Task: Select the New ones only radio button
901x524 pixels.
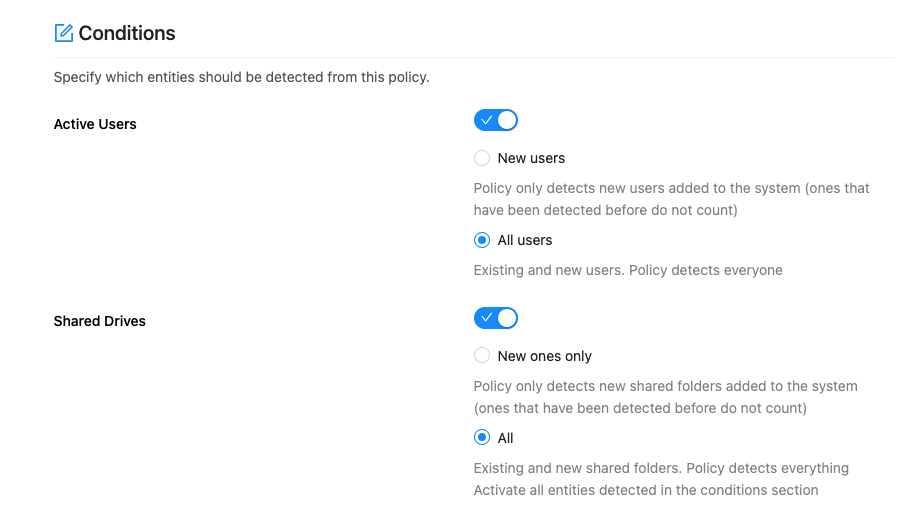Action: (482, 356)
